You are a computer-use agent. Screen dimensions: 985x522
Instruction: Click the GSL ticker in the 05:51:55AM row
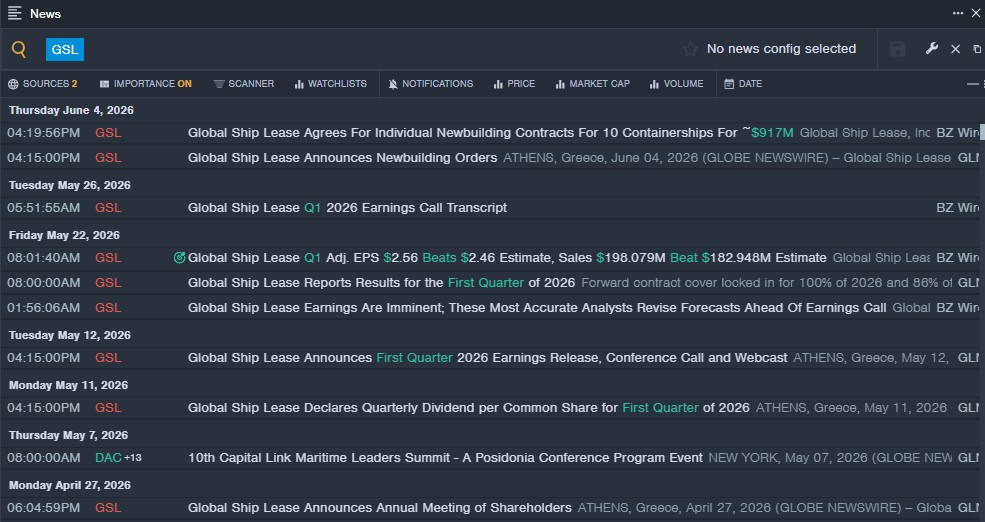(x=108, y=207)
